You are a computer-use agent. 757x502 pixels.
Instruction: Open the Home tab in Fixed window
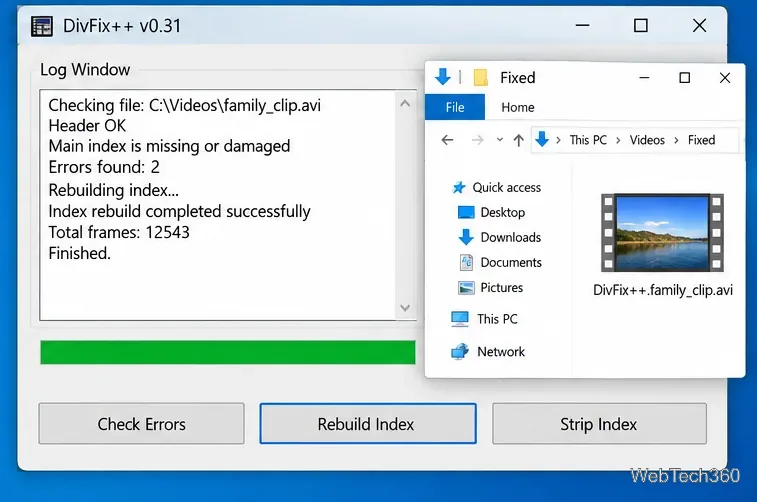518,107
